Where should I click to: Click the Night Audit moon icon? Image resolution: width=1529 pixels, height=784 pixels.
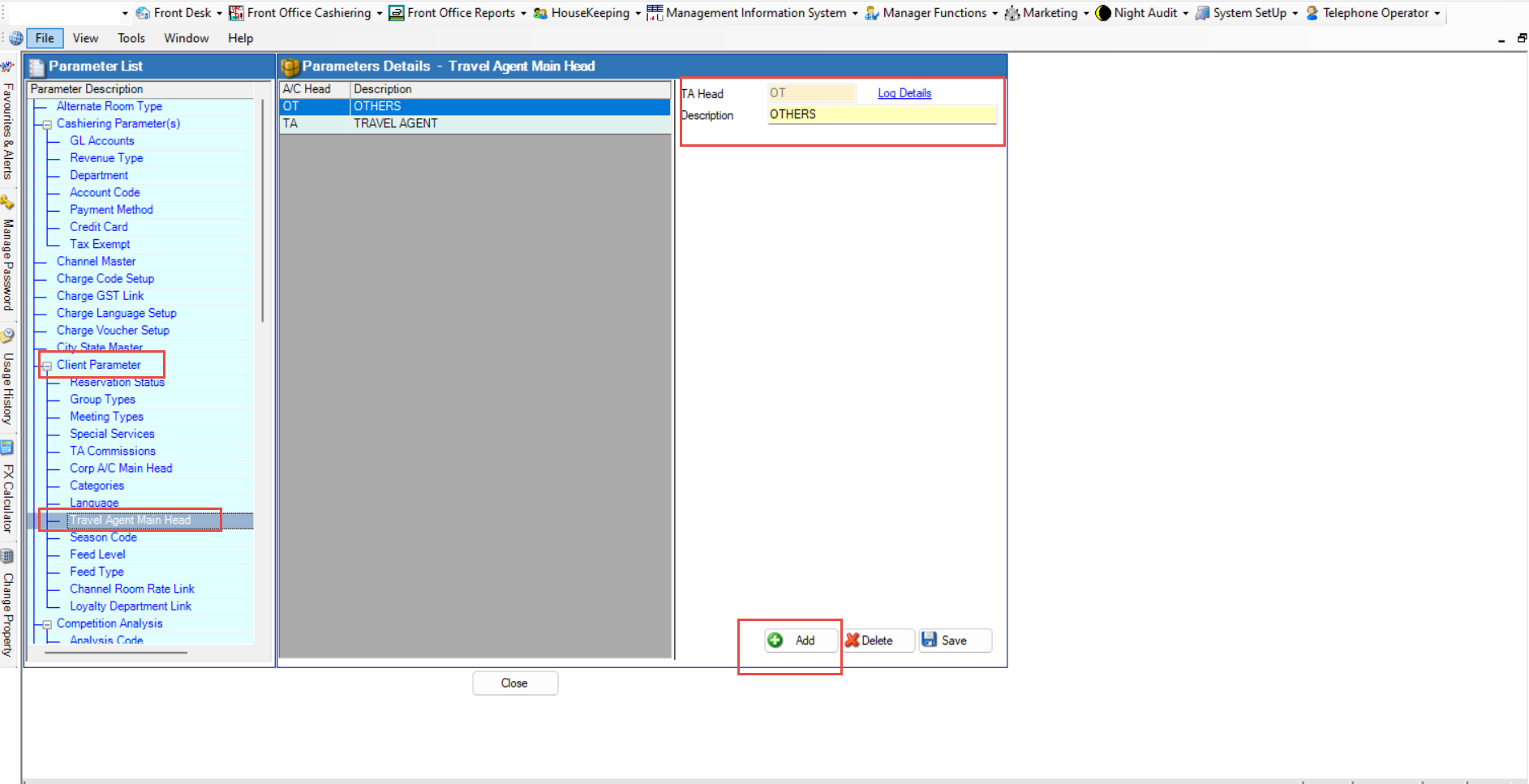pos(1103,13)
